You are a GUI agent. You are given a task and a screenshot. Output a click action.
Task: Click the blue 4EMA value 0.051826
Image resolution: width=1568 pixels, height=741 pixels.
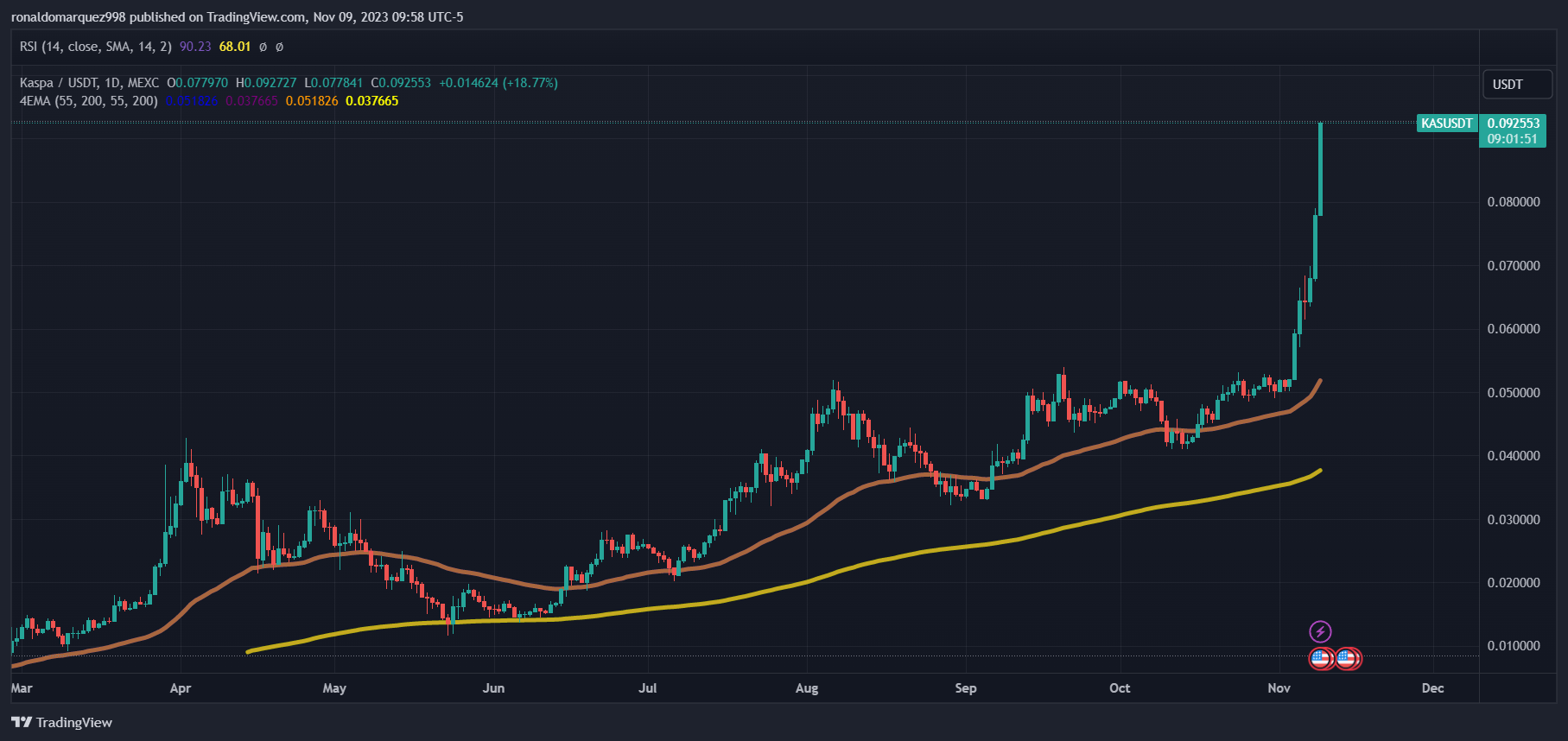pyautogui.click(x=192, y=101)
